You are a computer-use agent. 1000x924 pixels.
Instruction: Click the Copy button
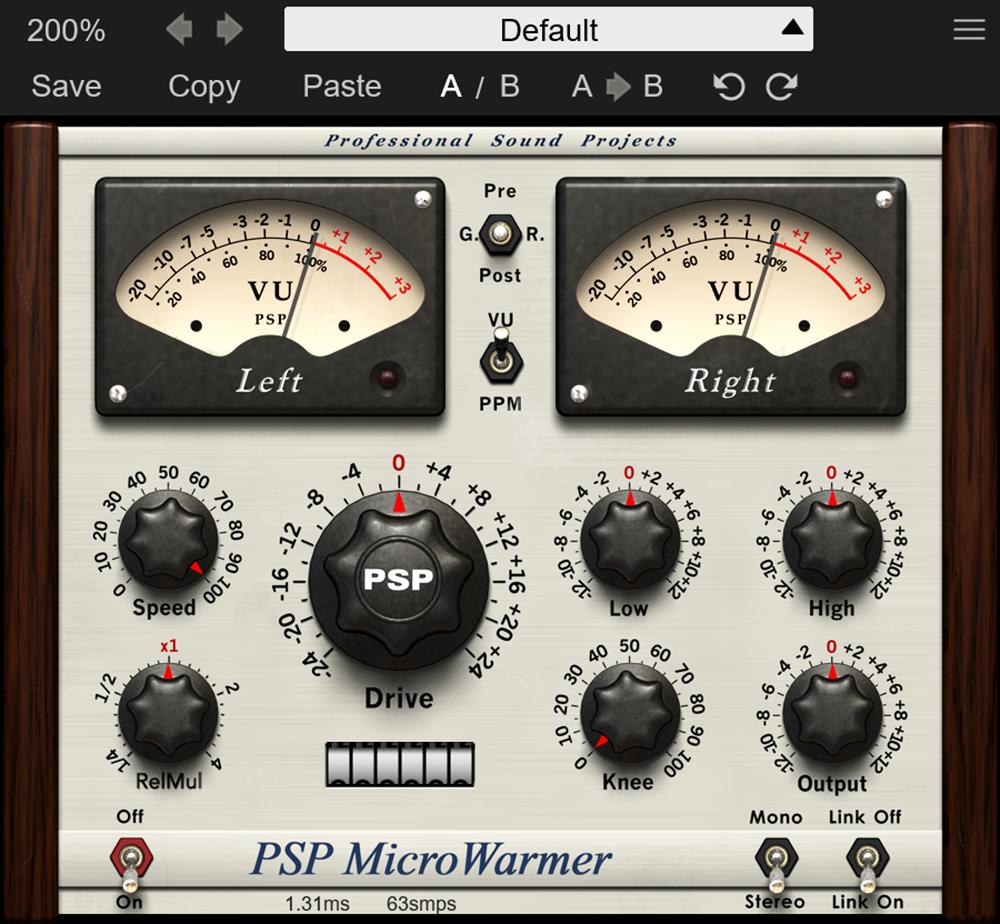(x=204, y=87)
